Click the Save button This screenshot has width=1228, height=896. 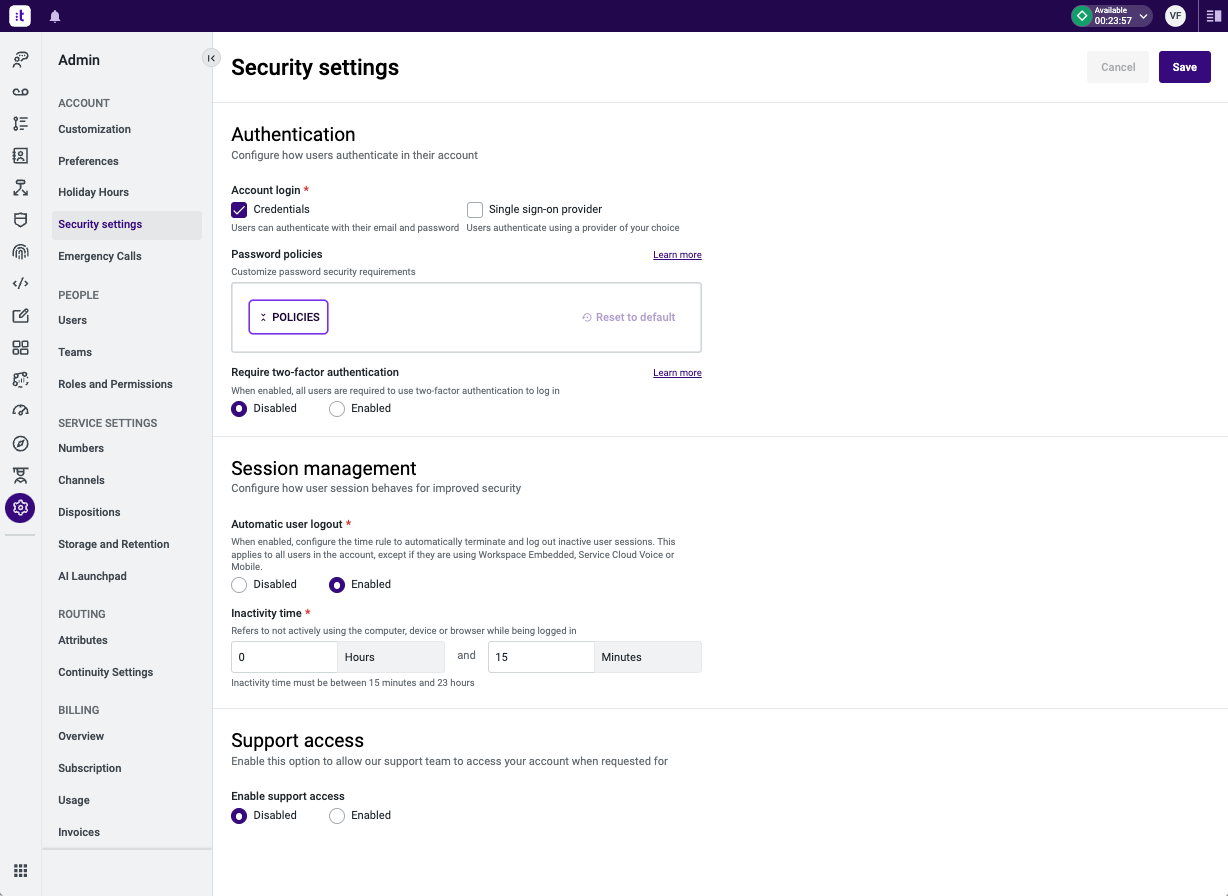coord(1184,67)
